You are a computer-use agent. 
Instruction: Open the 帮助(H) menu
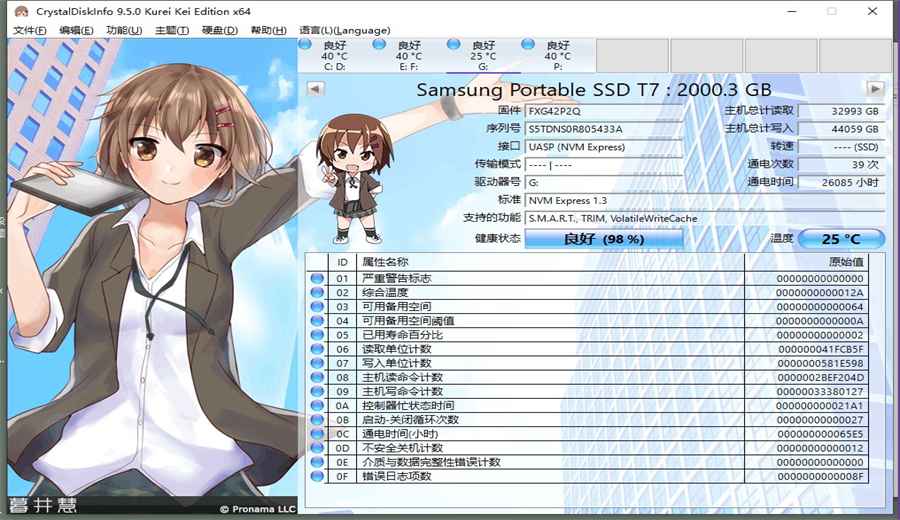(x=269, y=30)
